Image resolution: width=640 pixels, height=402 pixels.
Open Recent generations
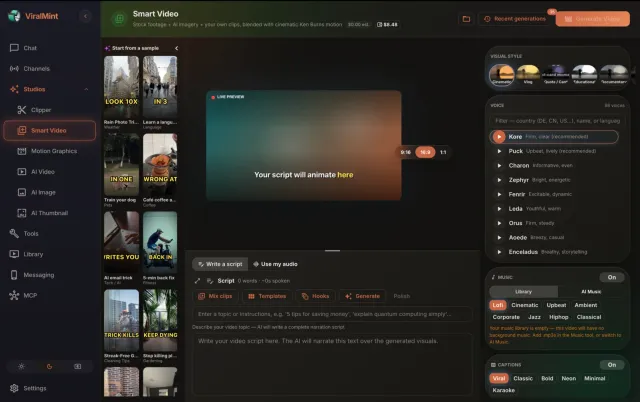515,19
